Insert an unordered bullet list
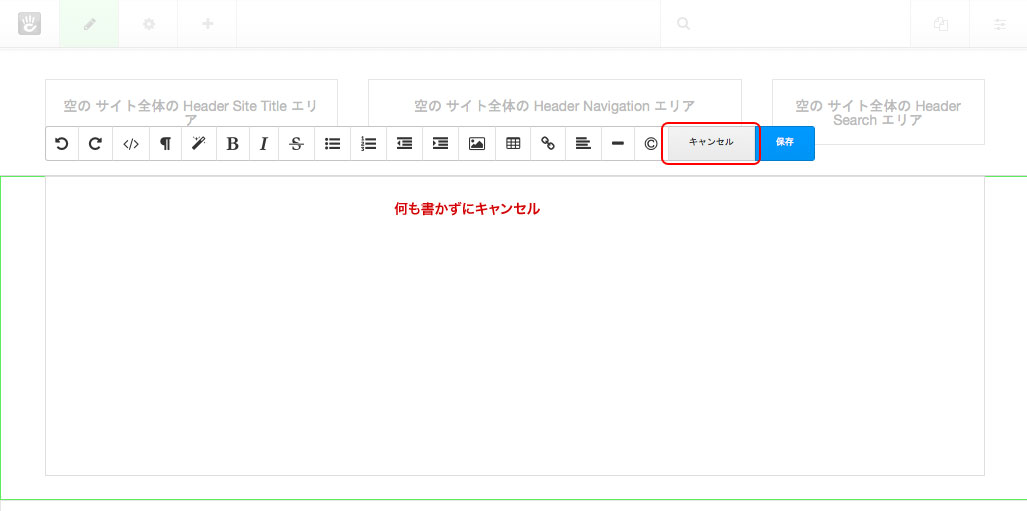Image resolution: width=1027 pixels, height=511 pixels. (333, 143)
